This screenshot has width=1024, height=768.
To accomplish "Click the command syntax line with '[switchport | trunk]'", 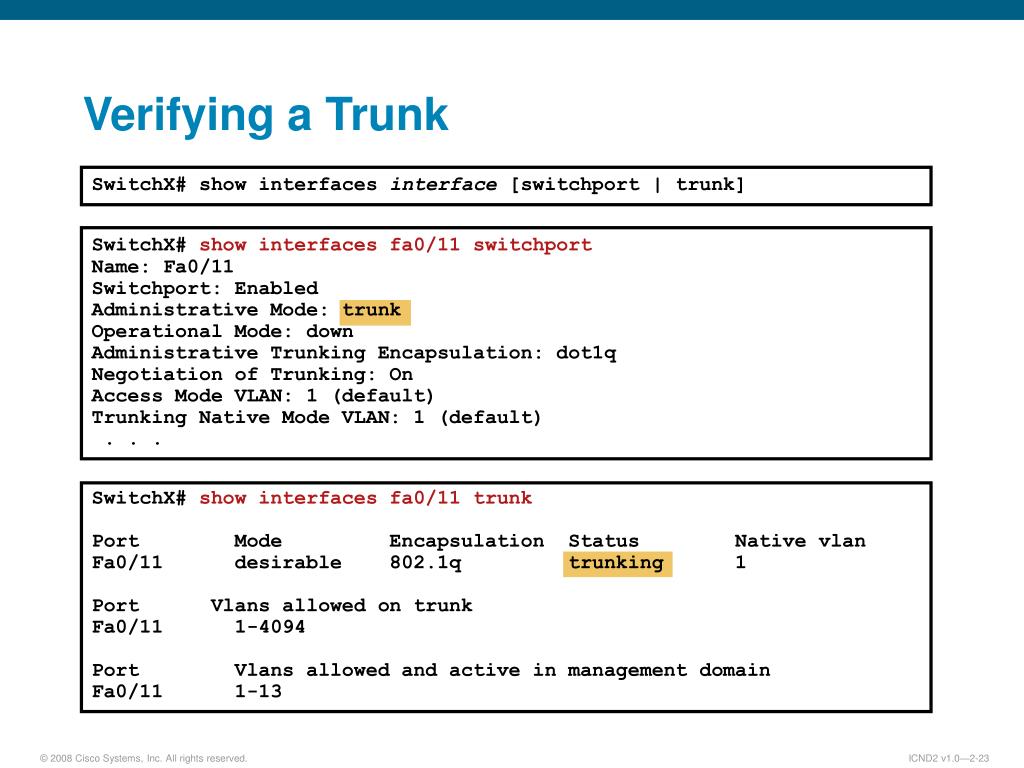I will [x=418, y=185].
